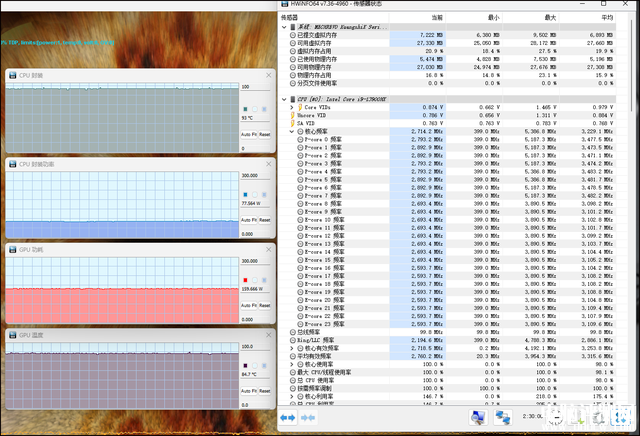640x436 pixels.
Task: Click the dark purple swatch in GPU 温度 window
Action: point(245,365)
